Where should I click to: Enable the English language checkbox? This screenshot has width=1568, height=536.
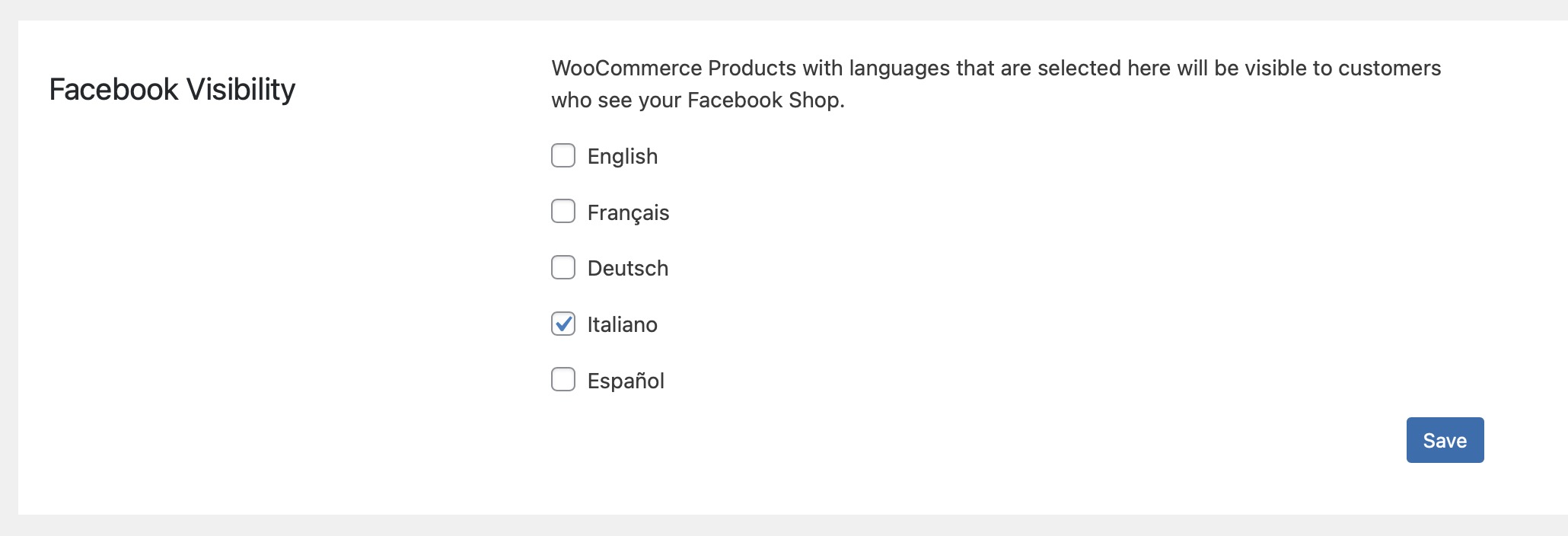[x=563, y=155]
